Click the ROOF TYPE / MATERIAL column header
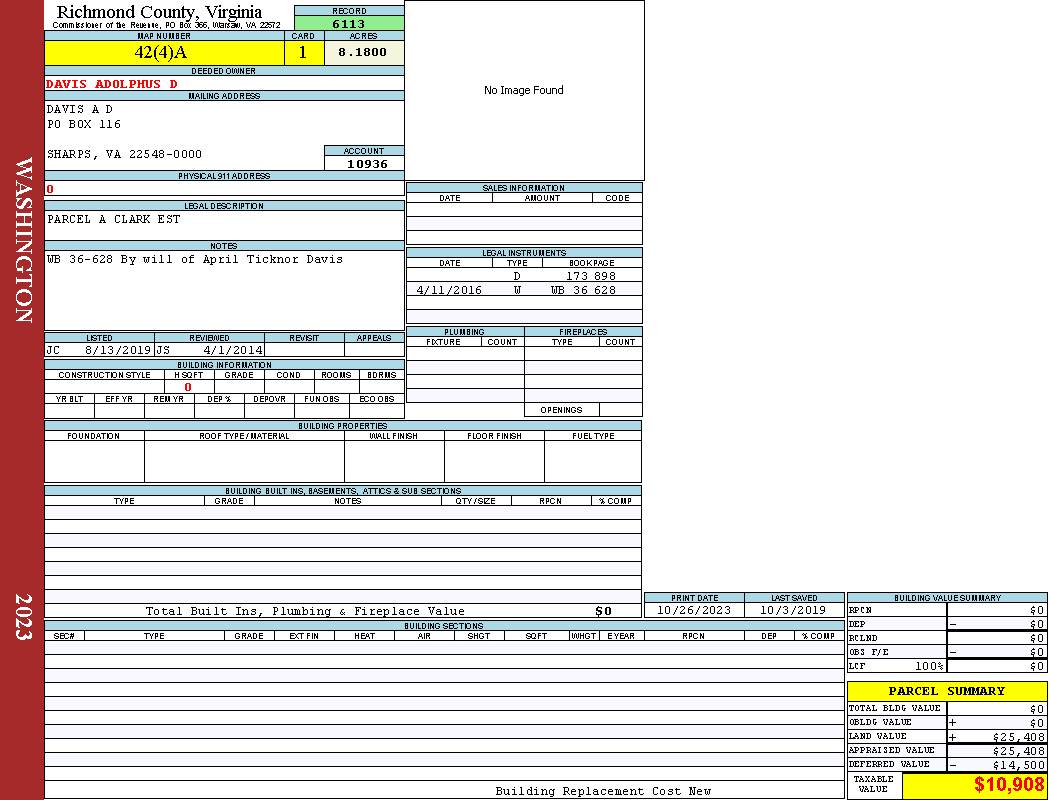The image size is (1050, 800). [244, 436]
